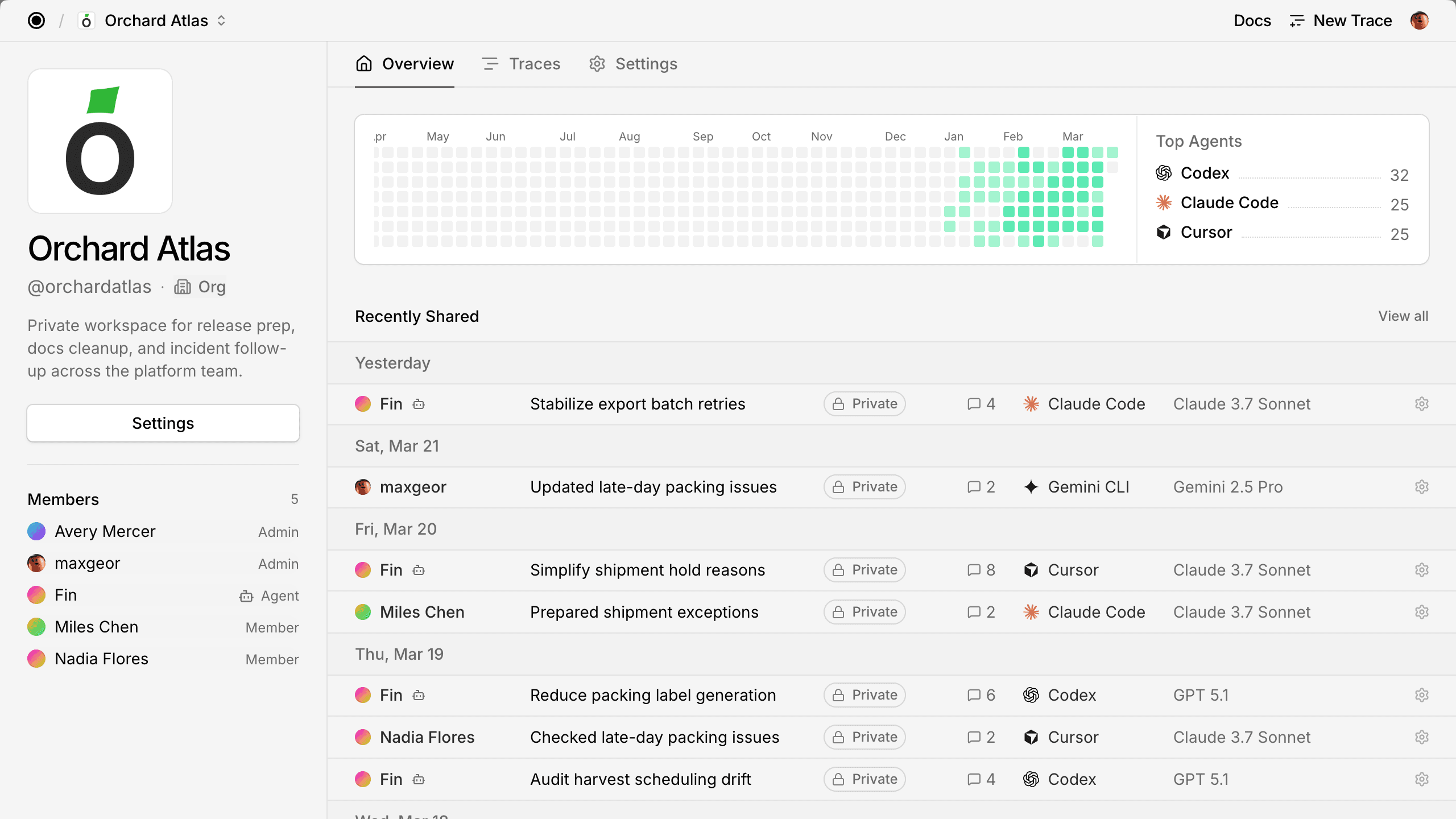This screenshot has width=1456, height=819.
Task: Switch to the Settings tab
Action: (x=633, y=64)
